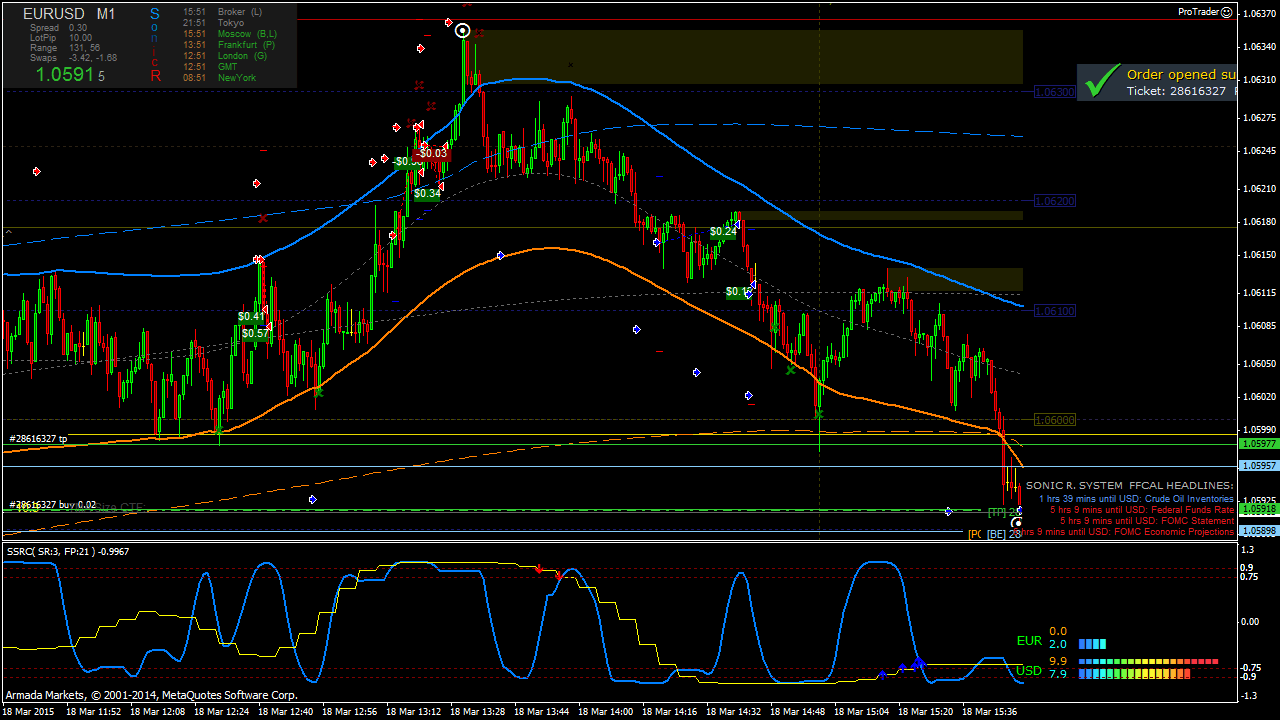1280x720 pixels.
Task: Select the $0.24 profit label
Action: coord(723,232)
